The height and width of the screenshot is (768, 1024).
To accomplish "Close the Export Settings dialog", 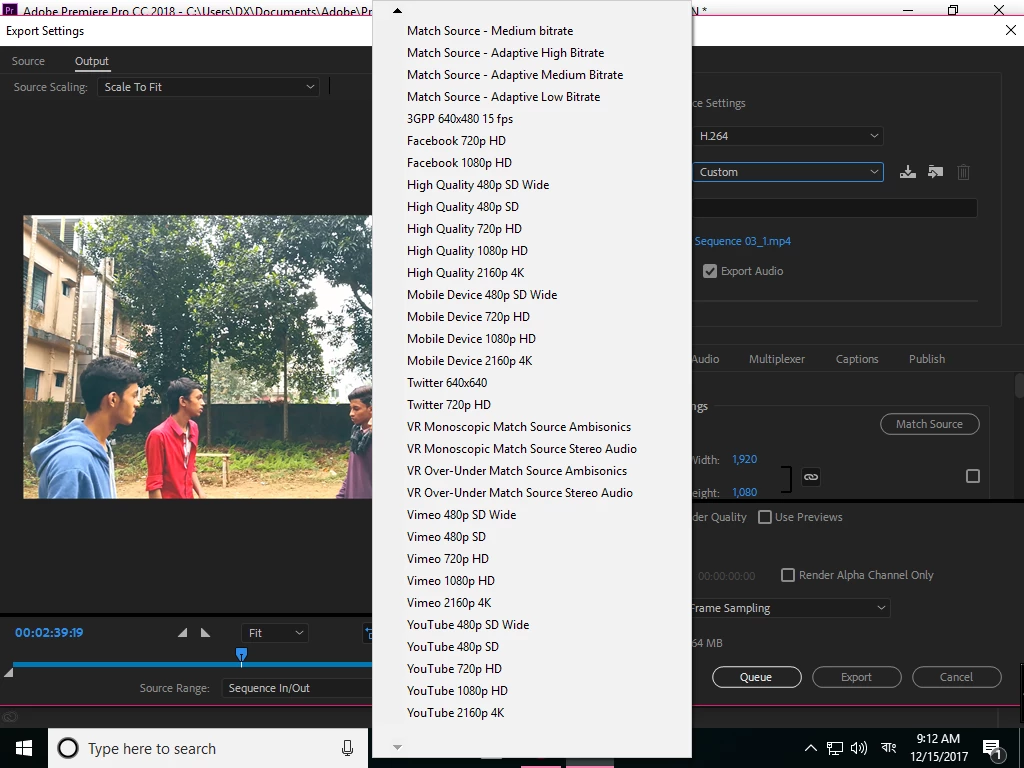I will coord(1010,31).
